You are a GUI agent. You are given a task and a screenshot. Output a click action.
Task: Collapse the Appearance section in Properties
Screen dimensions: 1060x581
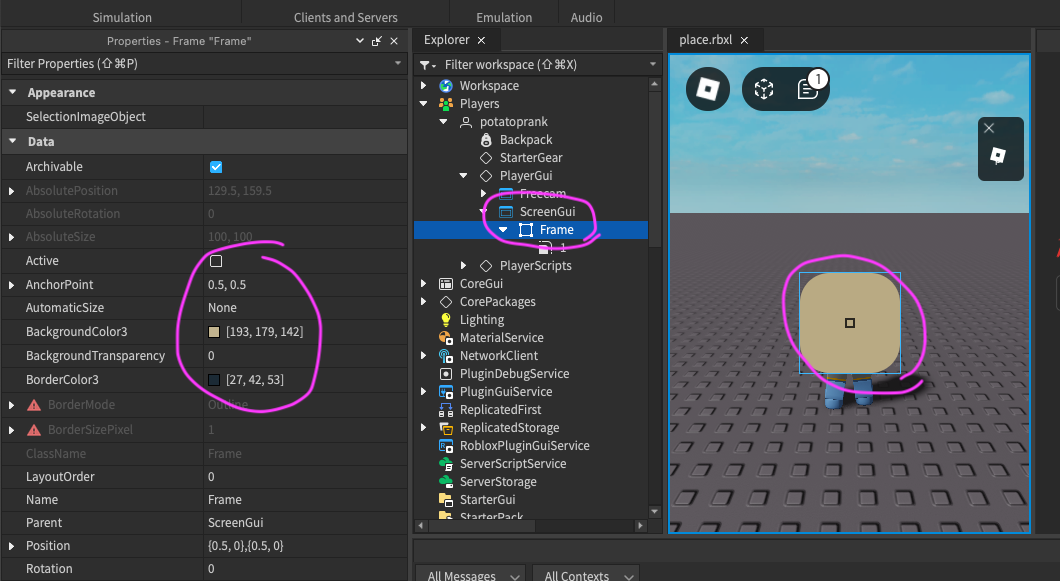point(12,92)
